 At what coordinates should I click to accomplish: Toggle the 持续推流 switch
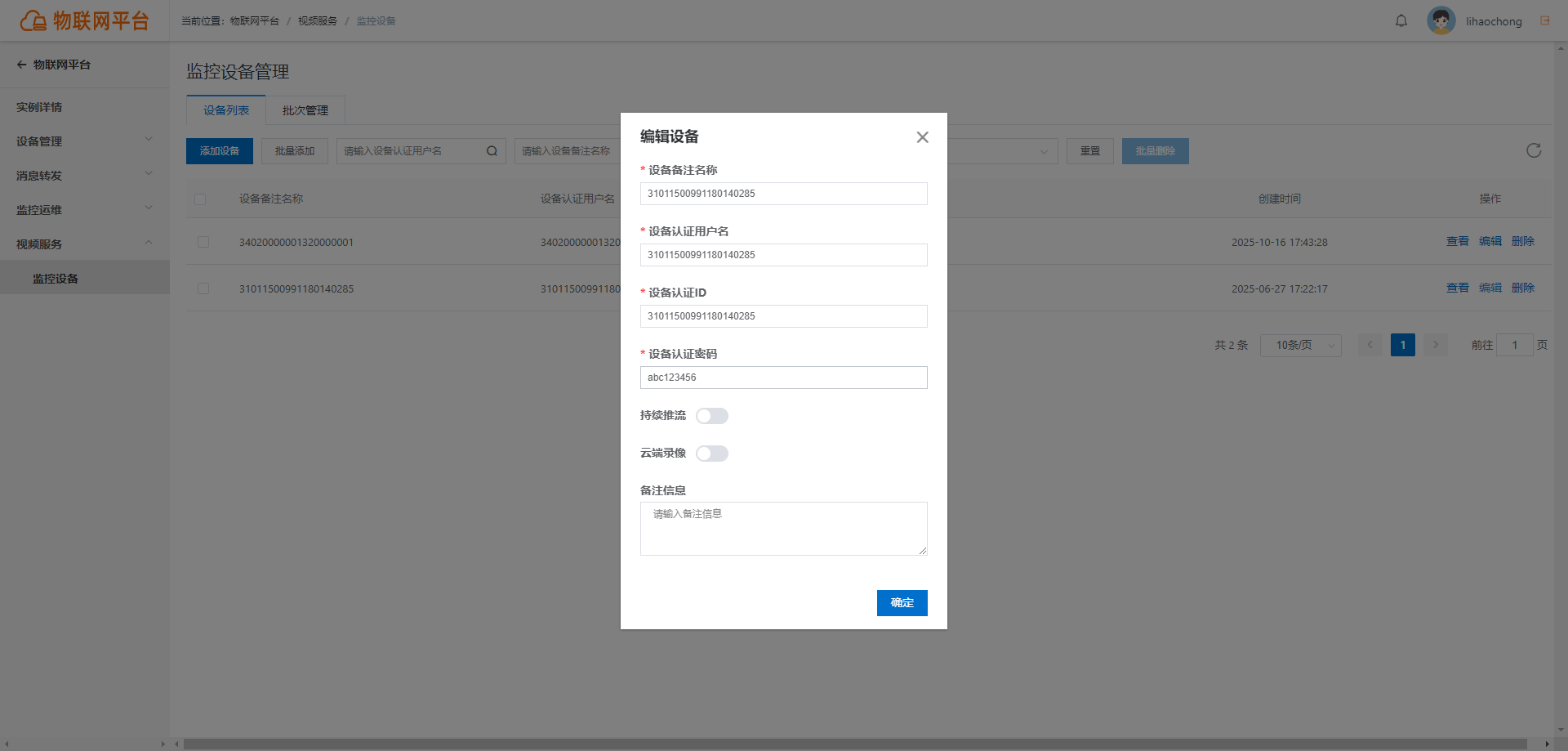(712, 416)
